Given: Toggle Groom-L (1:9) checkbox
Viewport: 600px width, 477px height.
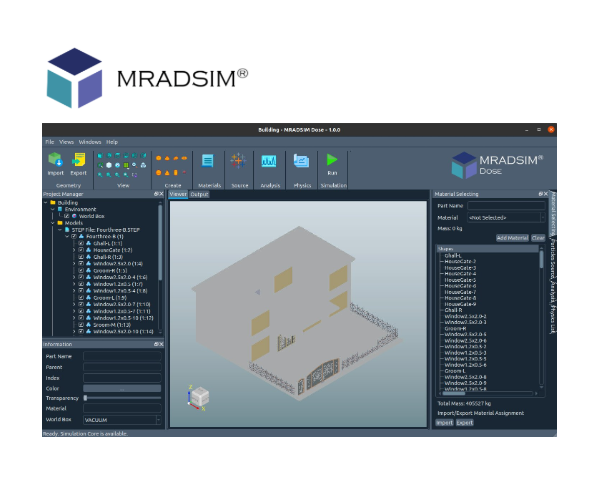Looking at the screenshot, I should point(81,298).
